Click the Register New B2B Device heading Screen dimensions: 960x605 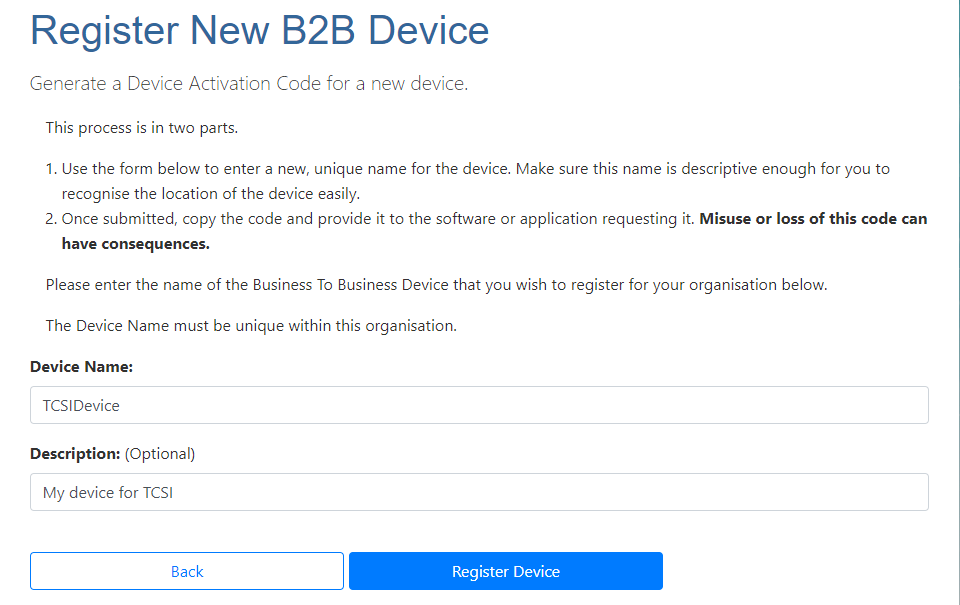click(x=260, y=29)
